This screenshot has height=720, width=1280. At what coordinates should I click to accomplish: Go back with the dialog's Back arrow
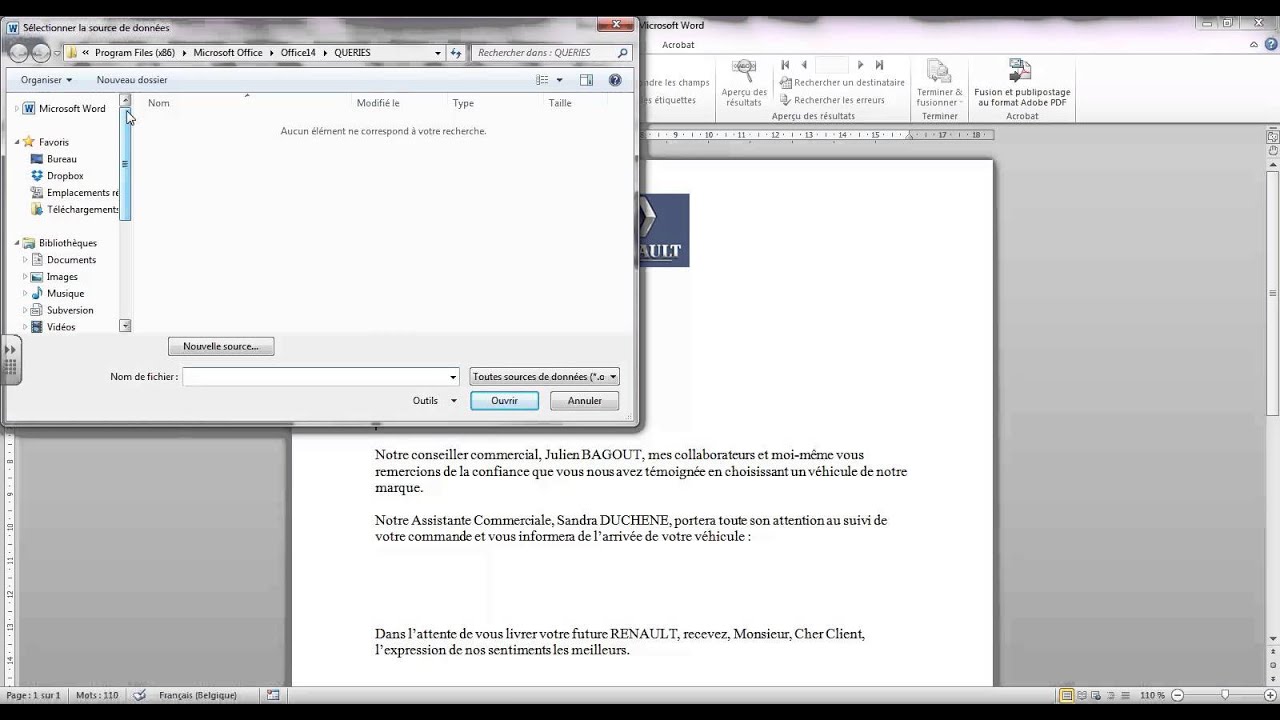pos(18,53)
